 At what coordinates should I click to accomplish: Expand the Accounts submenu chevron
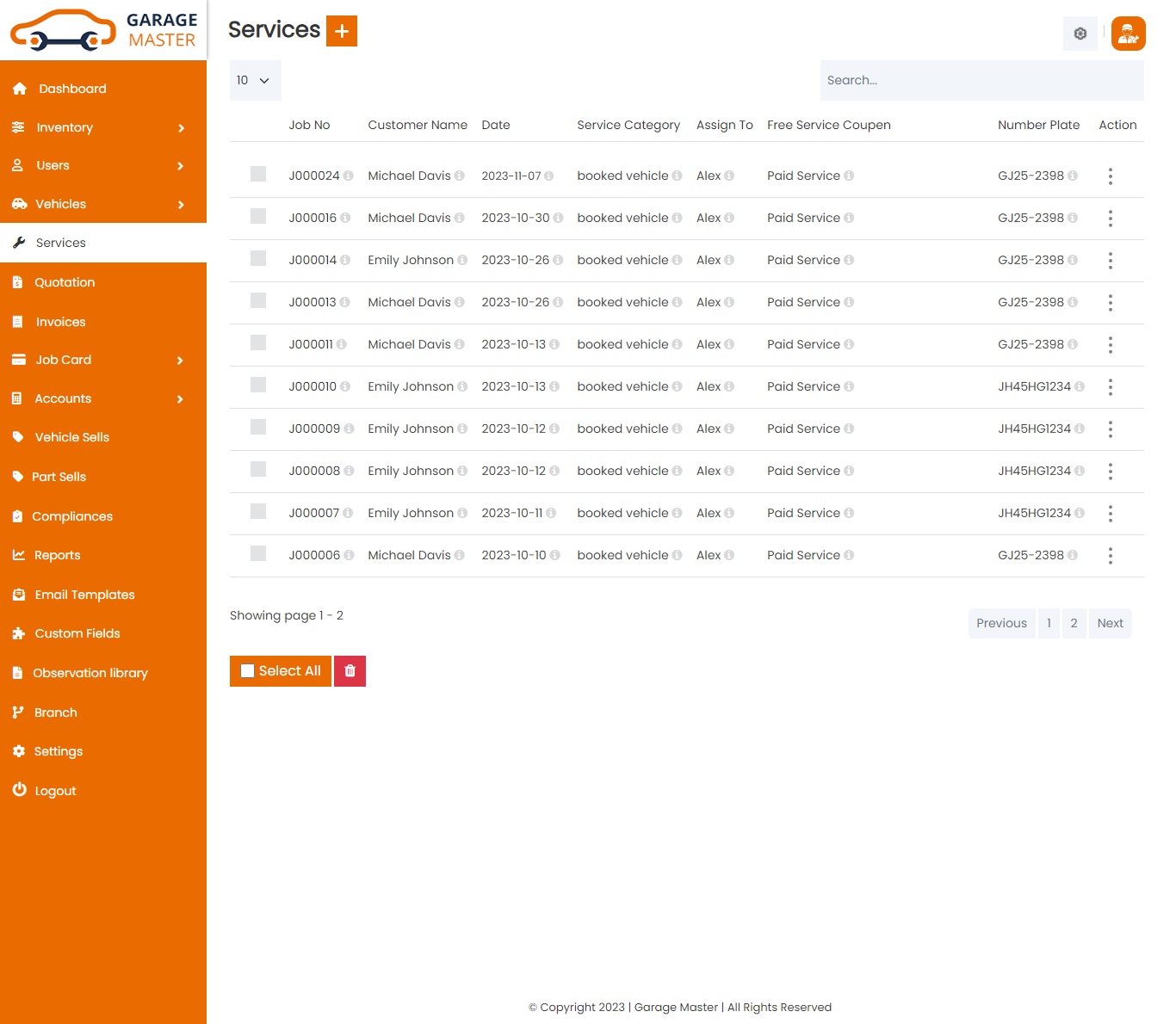(181, 399)
